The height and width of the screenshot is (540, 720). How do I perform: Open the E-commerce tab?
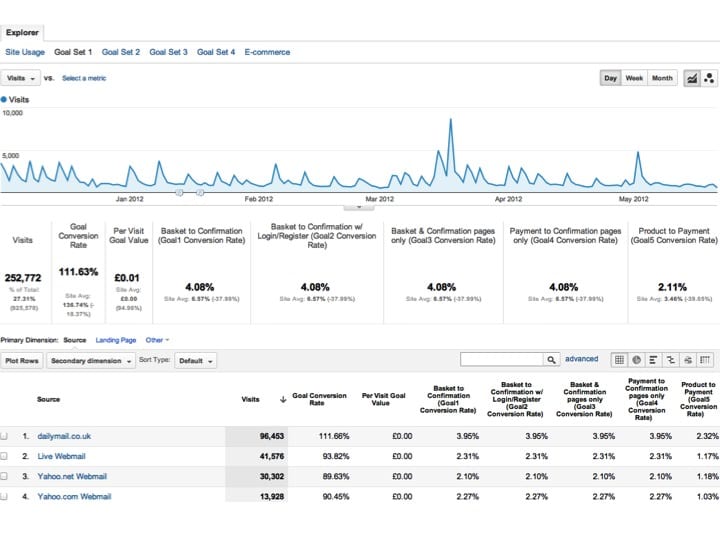tap(267, 52)
